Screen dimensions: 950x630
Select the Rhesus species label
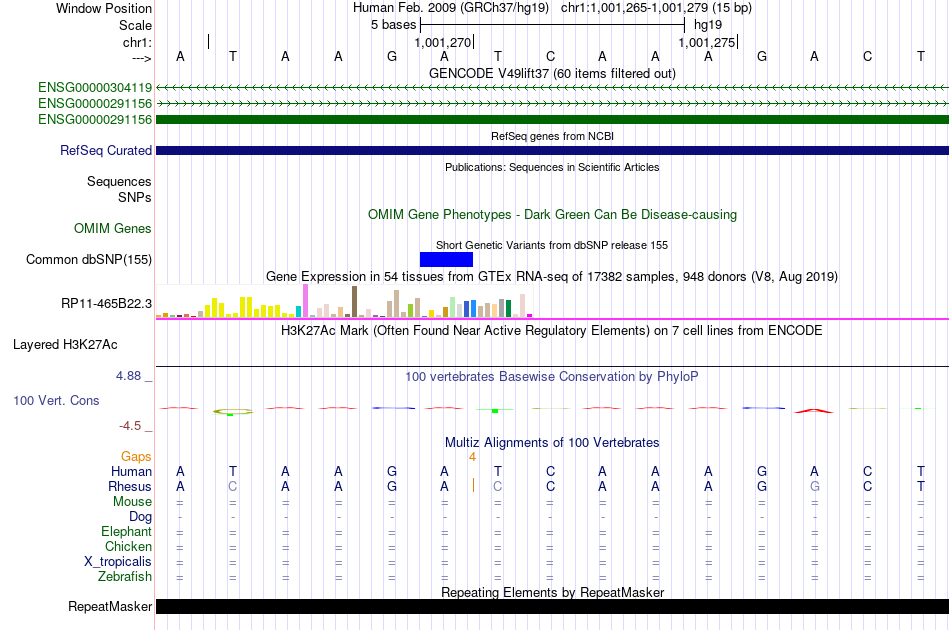point(130,486)
